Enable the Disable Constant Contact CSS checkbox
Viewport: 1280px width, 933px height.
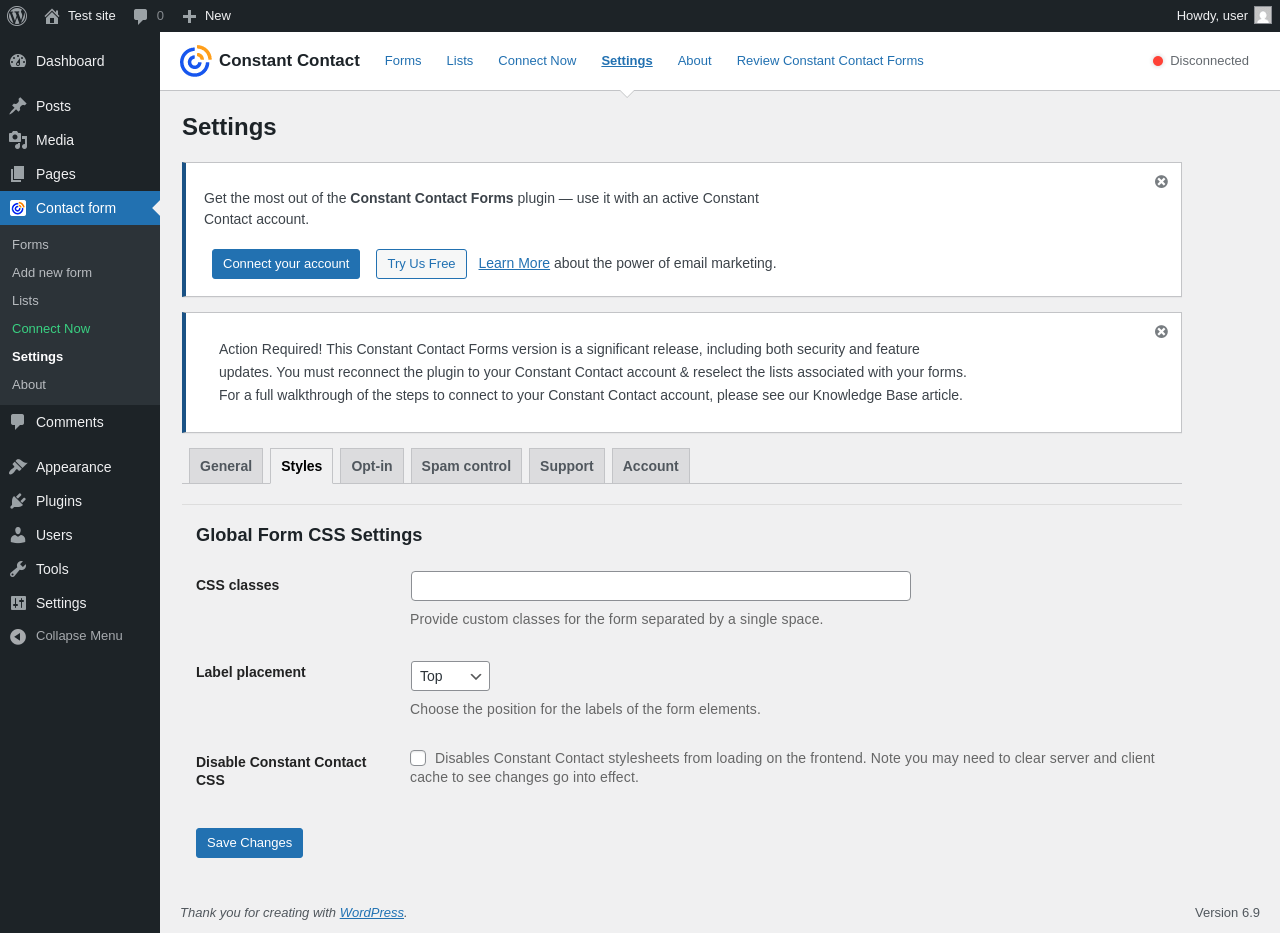(418, 758)
